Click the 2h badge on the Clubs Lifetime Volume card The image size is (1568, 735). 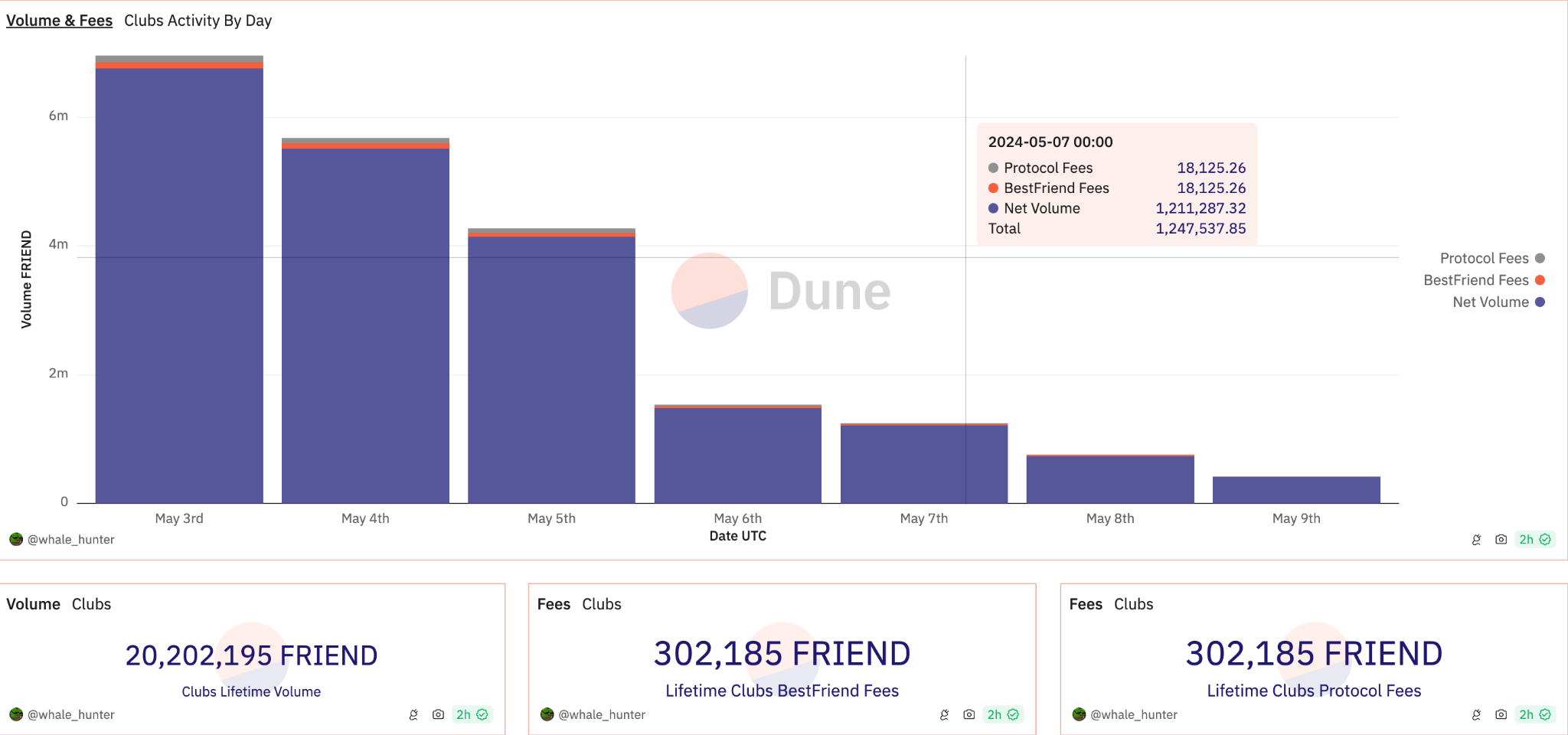(472, 714)
